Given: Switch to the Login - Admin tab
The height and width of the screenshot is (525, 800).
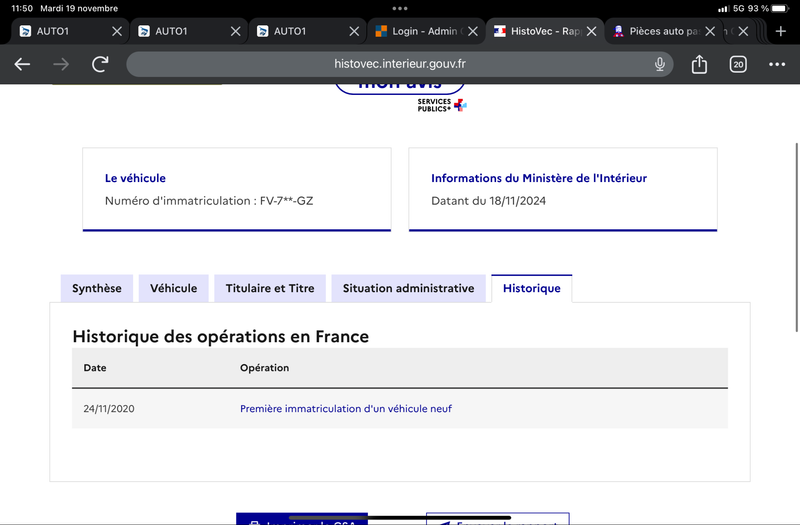Looking at the screenshot, I should [418, 31].
